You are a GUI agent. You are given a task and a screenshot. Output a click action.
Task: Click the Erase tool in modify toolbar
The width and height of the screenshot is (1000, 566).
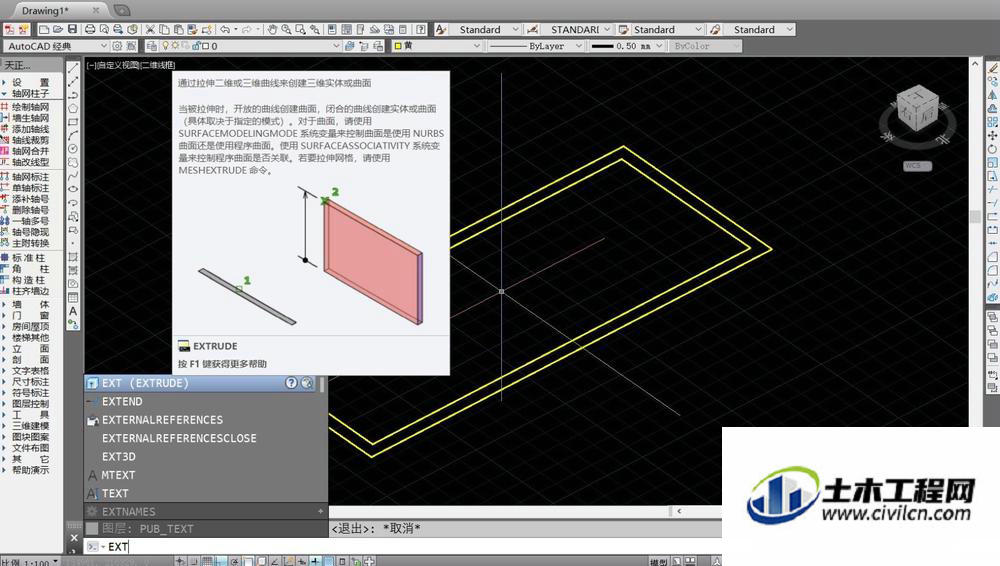992,68
